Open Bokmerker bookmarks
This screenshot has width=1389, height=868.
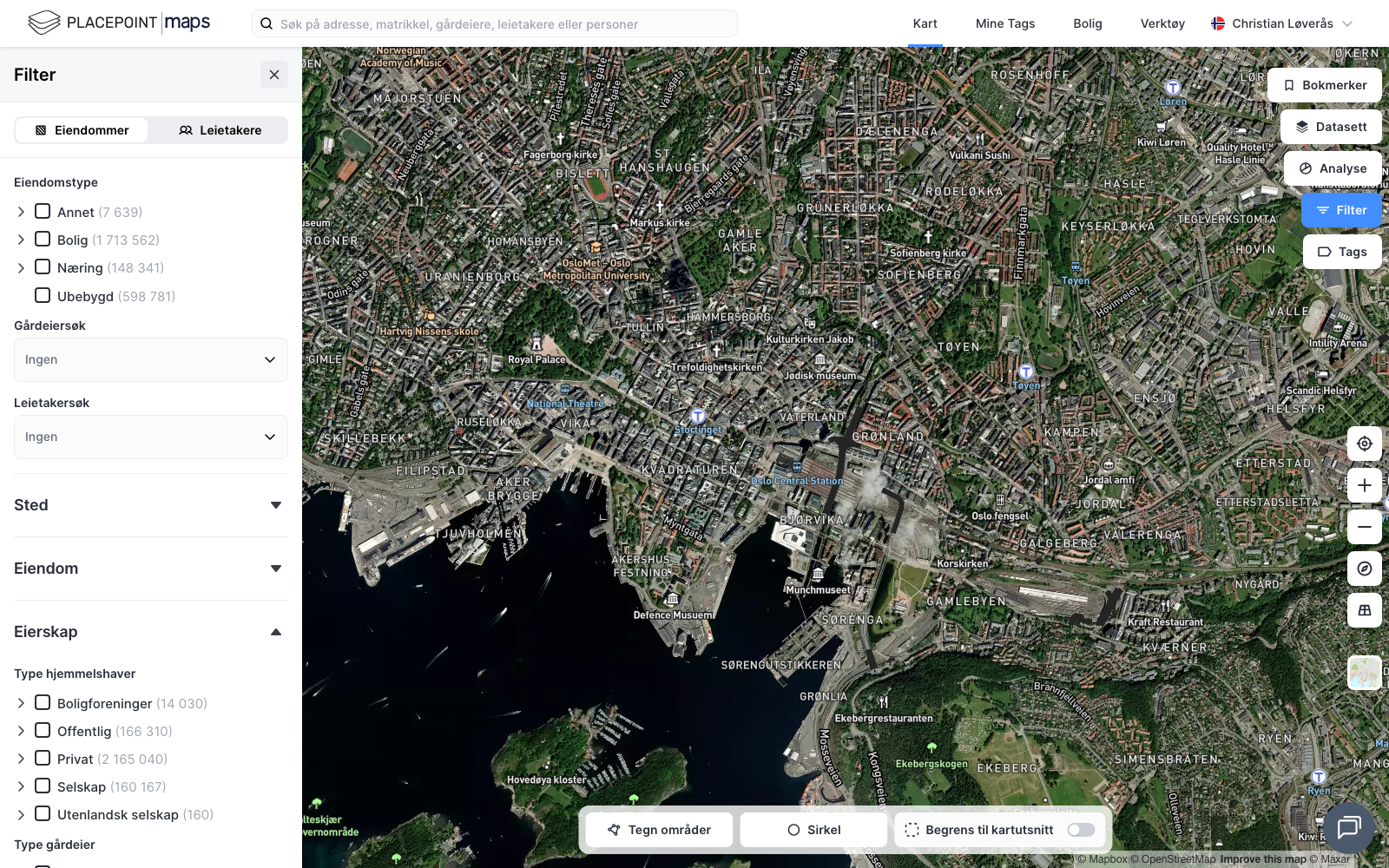[1325, 85]
